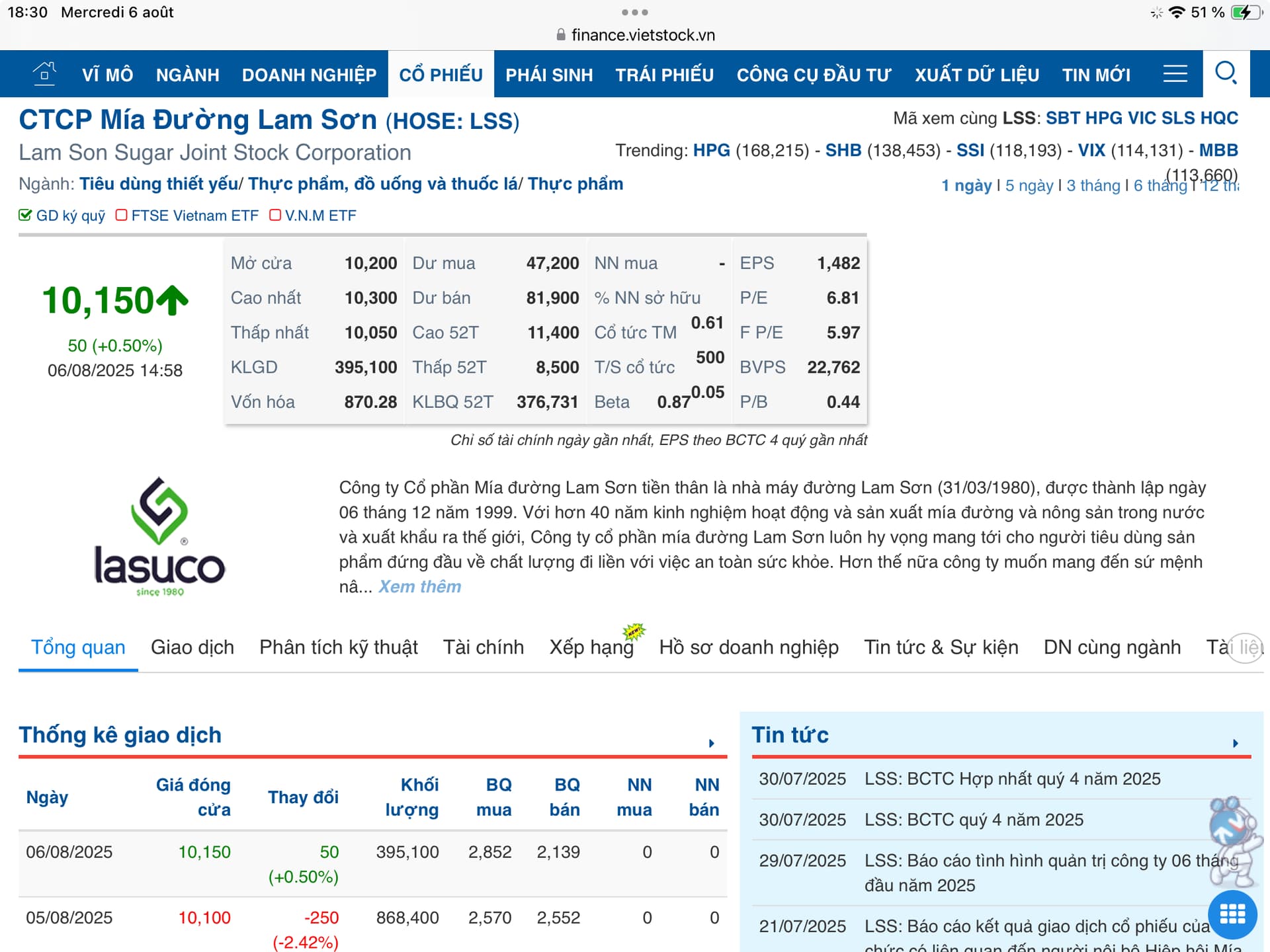Click the home icon in navigation bar

pos(44,73)
